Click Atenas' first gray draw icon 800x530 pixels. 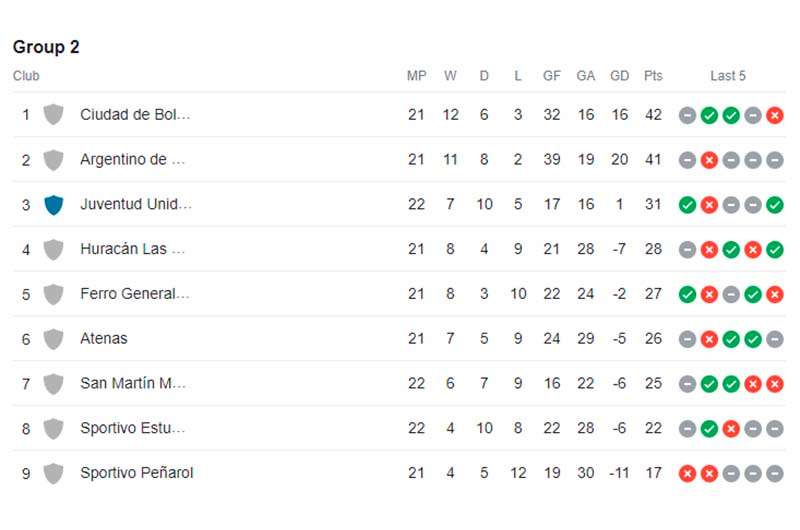[x=687, y=339]
